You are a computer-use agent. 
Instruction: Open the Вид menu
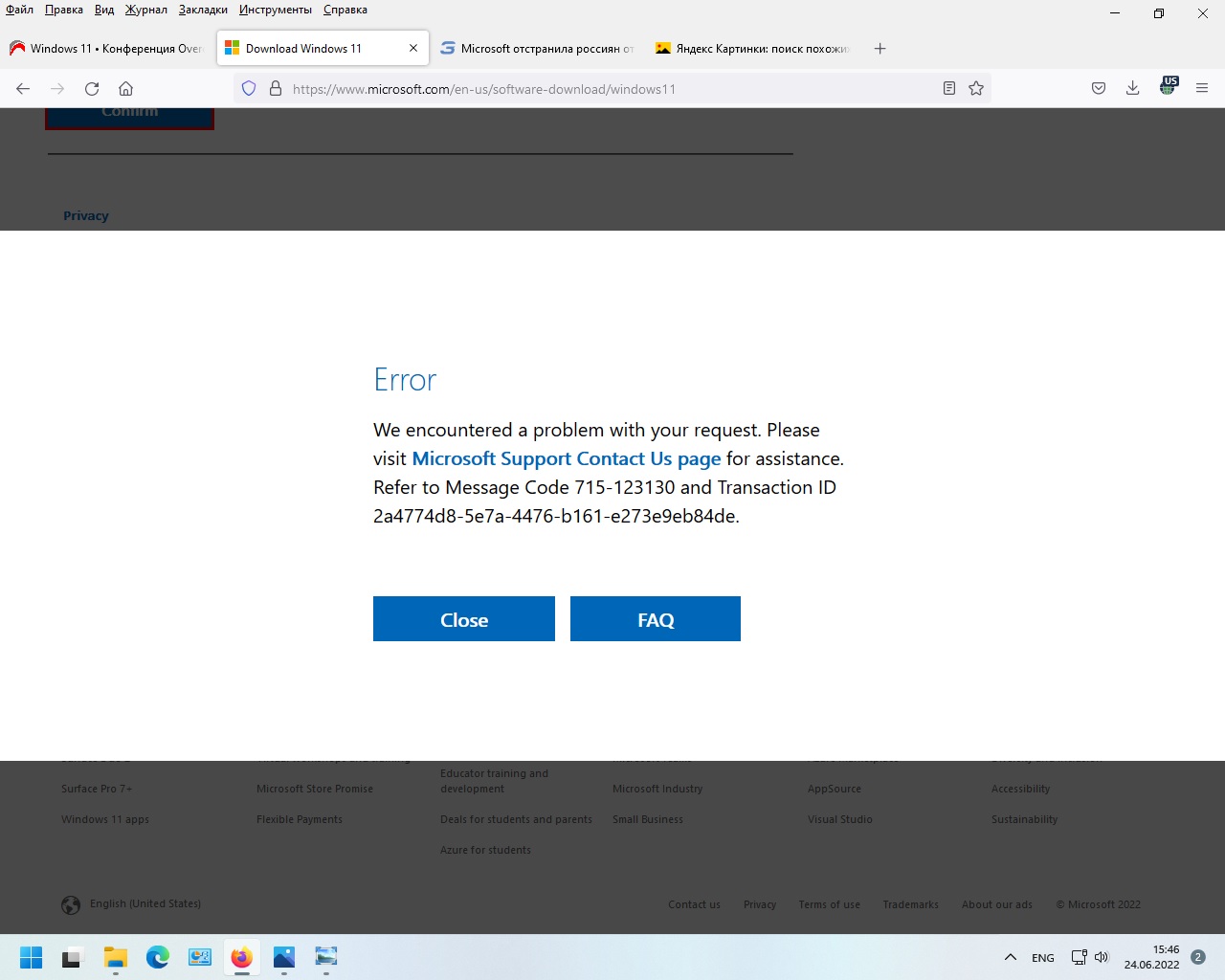[104, 10]
